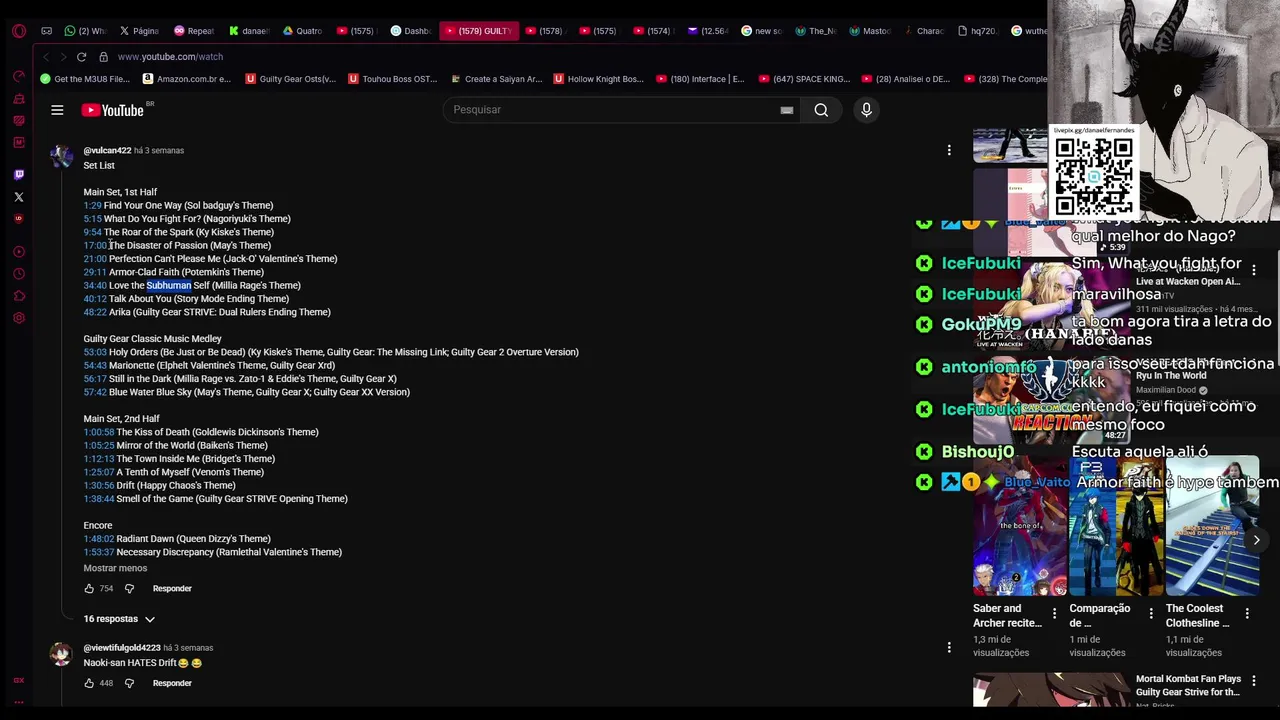Open The Coolest Clothesline short thumbnail
1280x720 pixels.
click(x=1212, y=526)
